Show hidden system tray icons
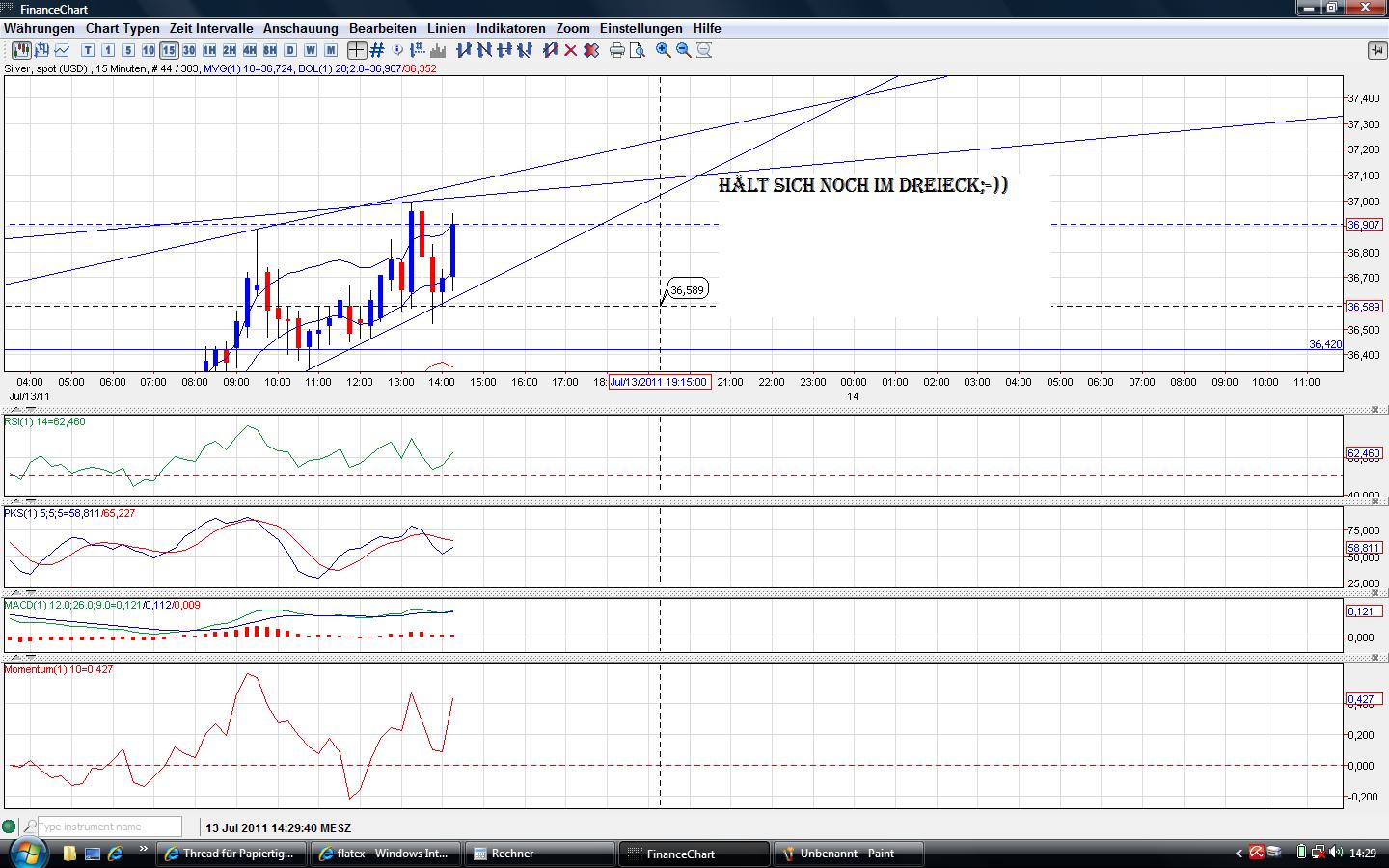Viewport: 1389px width, 868px height. pyautogui.click(x=1239, y=854)
